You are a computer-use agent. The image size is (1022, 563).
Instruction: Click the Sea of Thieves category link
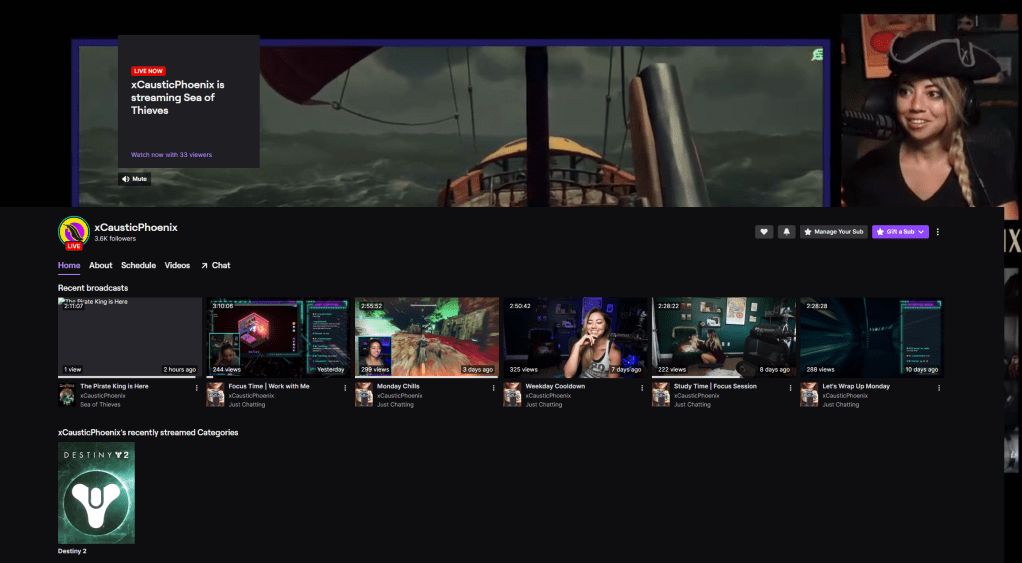coord(100,405)
